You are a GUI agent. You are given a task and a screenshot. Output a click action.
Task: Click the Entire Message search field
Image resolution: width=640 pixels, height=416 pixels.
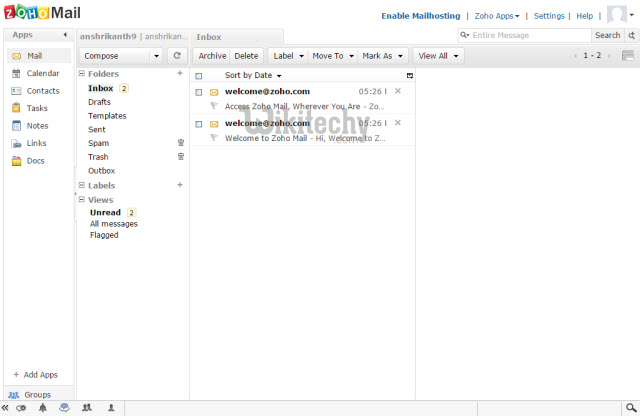(530, 35)
